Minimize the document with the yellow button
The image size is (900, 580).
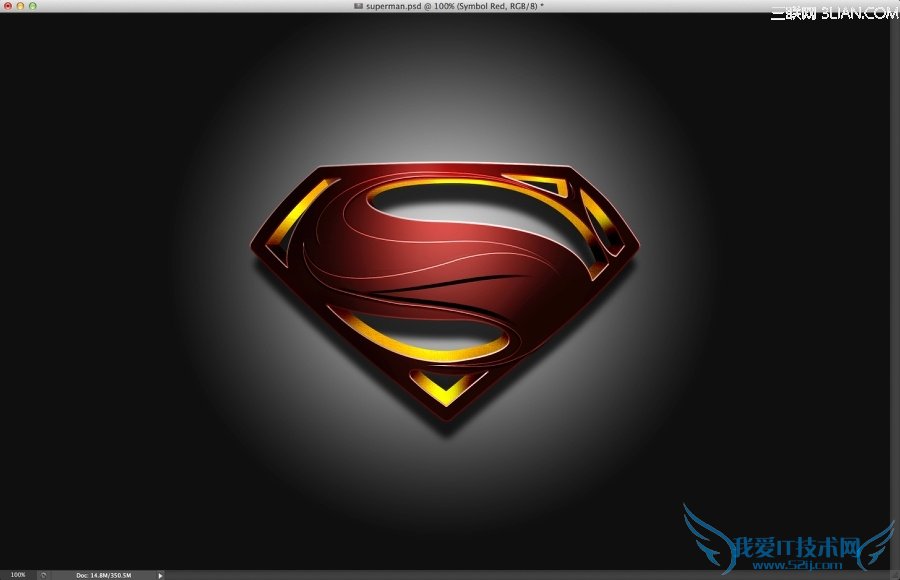(x=20, y=6)
